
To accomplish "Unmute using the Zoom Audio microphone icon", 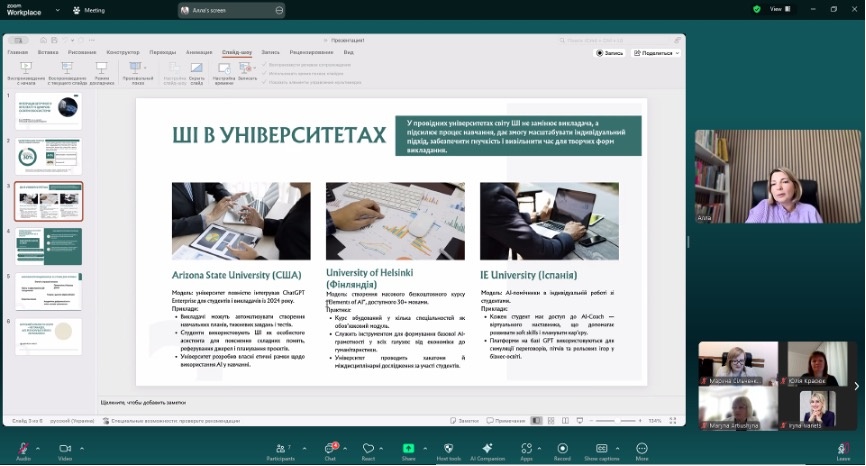I will coord(23,448).
